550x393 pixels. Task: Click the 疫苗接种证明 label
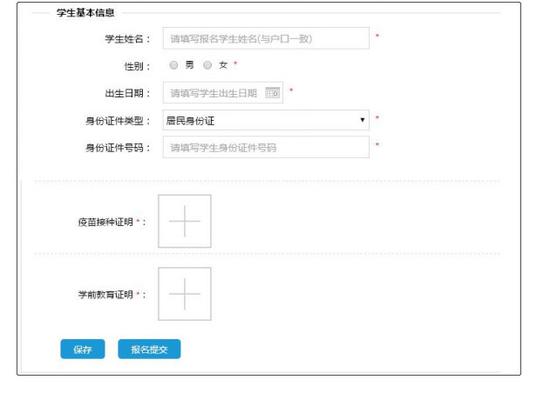click(x=106, y=222)
